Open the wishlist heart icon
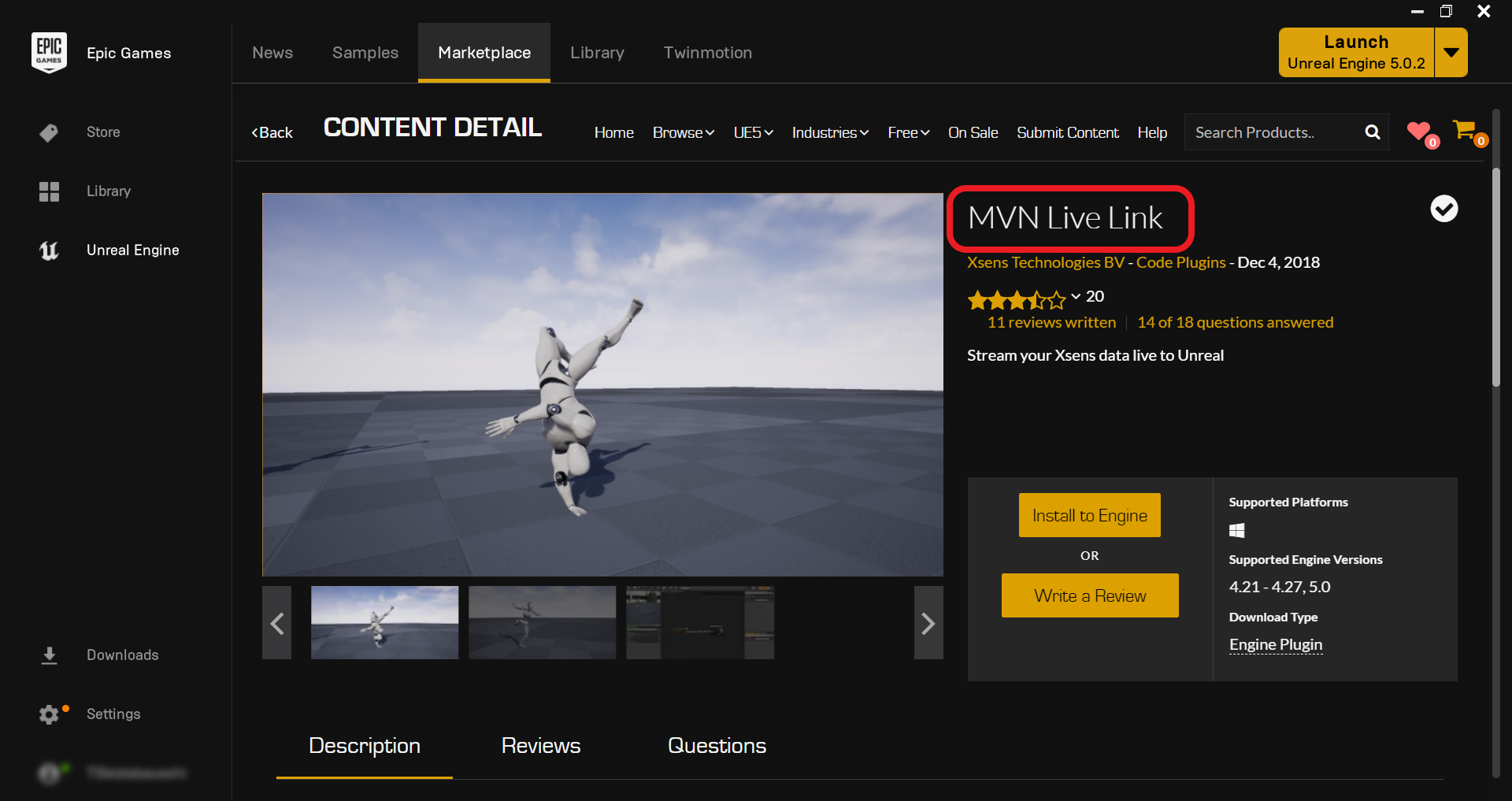The image size is (1512, 801). click(x=1420, y=131)
